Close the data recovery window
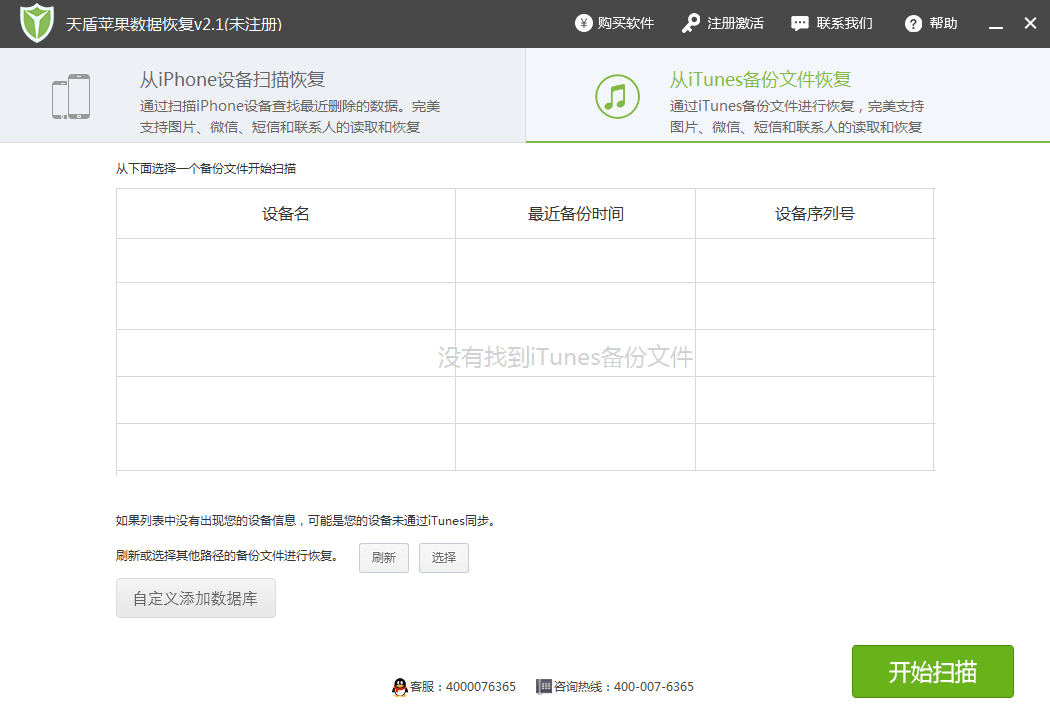 (x=1031, y=23)
